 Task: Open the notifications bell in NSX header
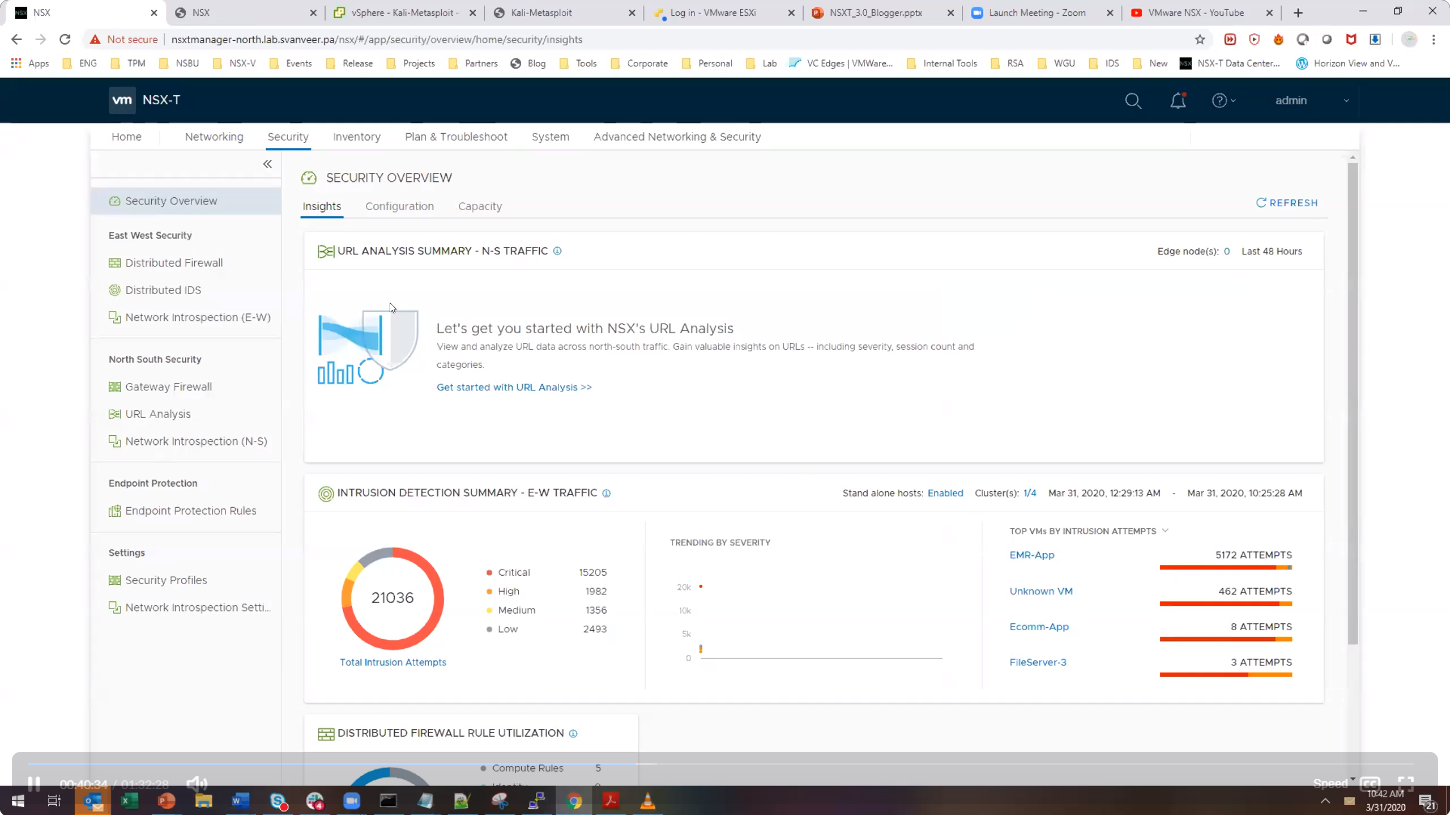click(1178, 100)
